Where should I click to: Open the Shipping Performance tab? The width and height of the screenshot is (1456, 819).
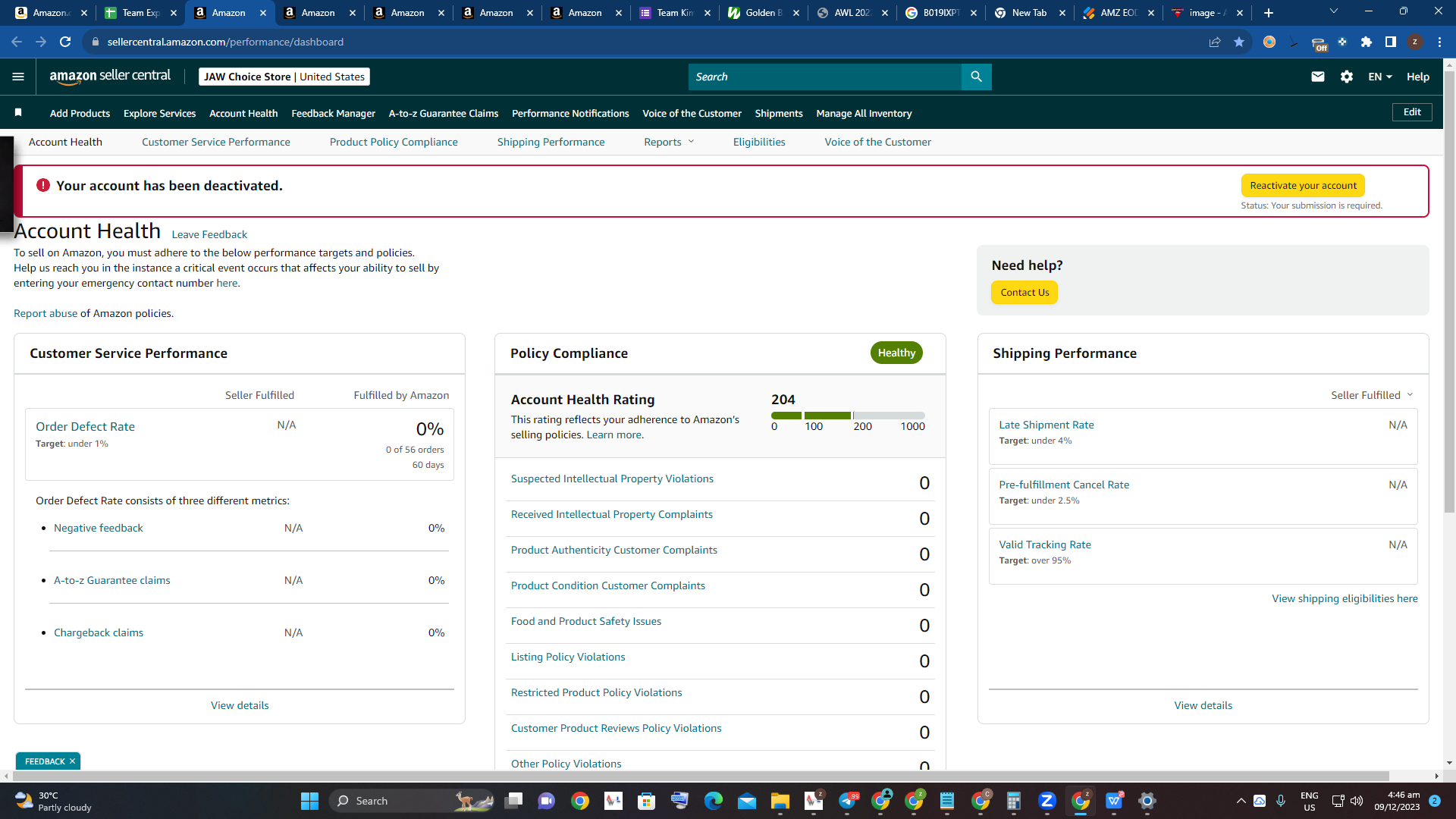tap(551, 142)
